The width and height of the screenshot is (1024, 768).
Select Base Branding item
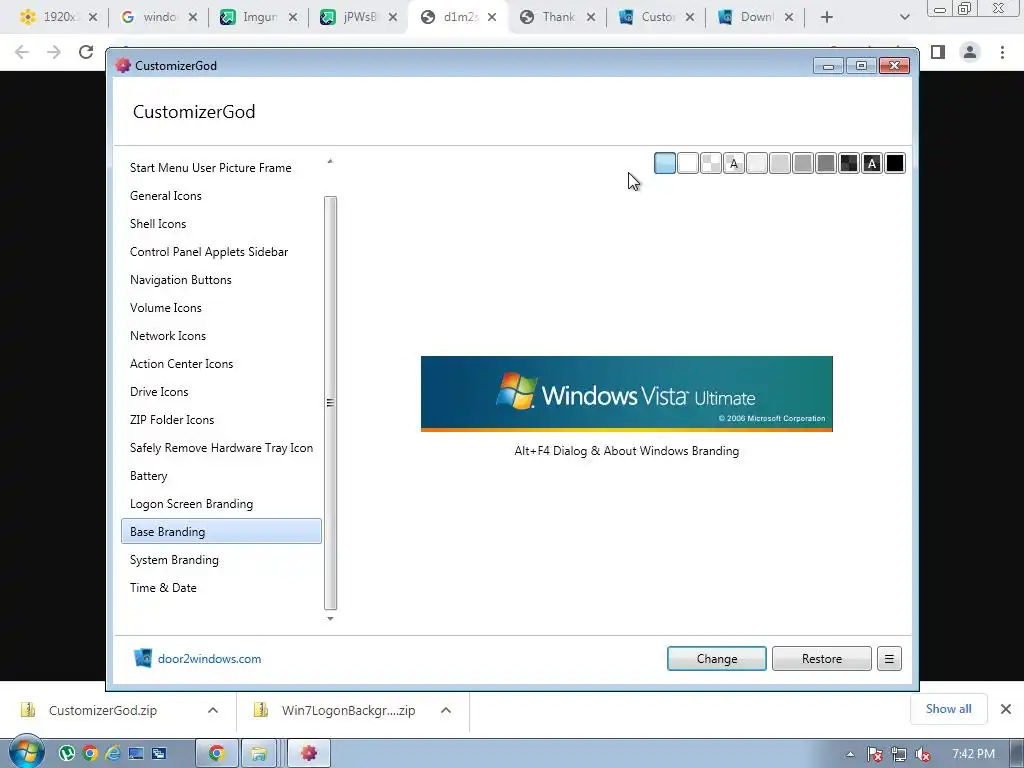coord(221,532)
